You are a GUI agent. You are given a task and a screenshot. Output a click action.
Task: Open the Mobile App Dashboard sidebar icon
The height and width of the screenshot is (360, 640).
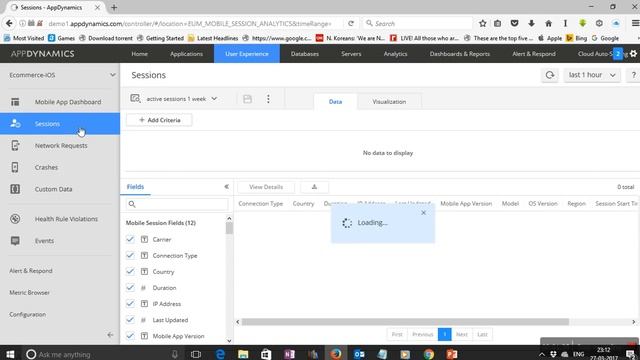[x=15, y=102]
